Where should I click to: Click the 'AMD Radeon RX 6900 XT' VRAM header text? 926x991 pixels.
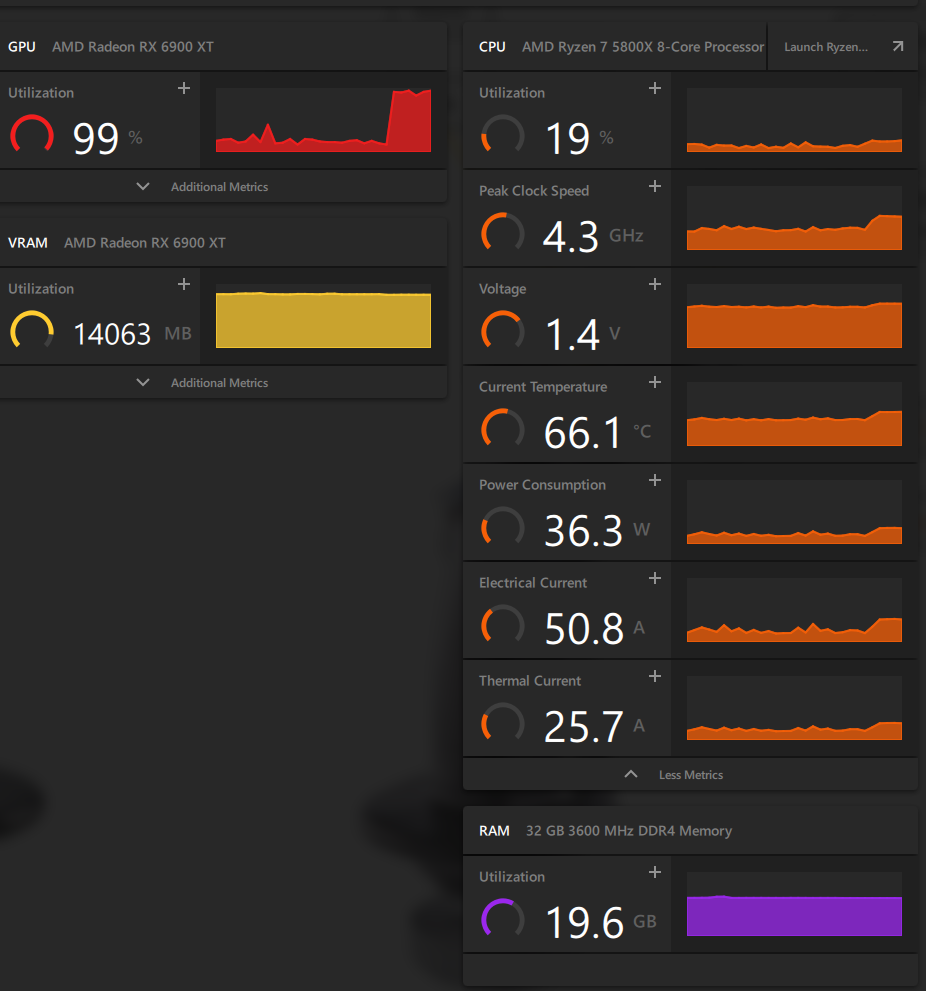point(145,243)
